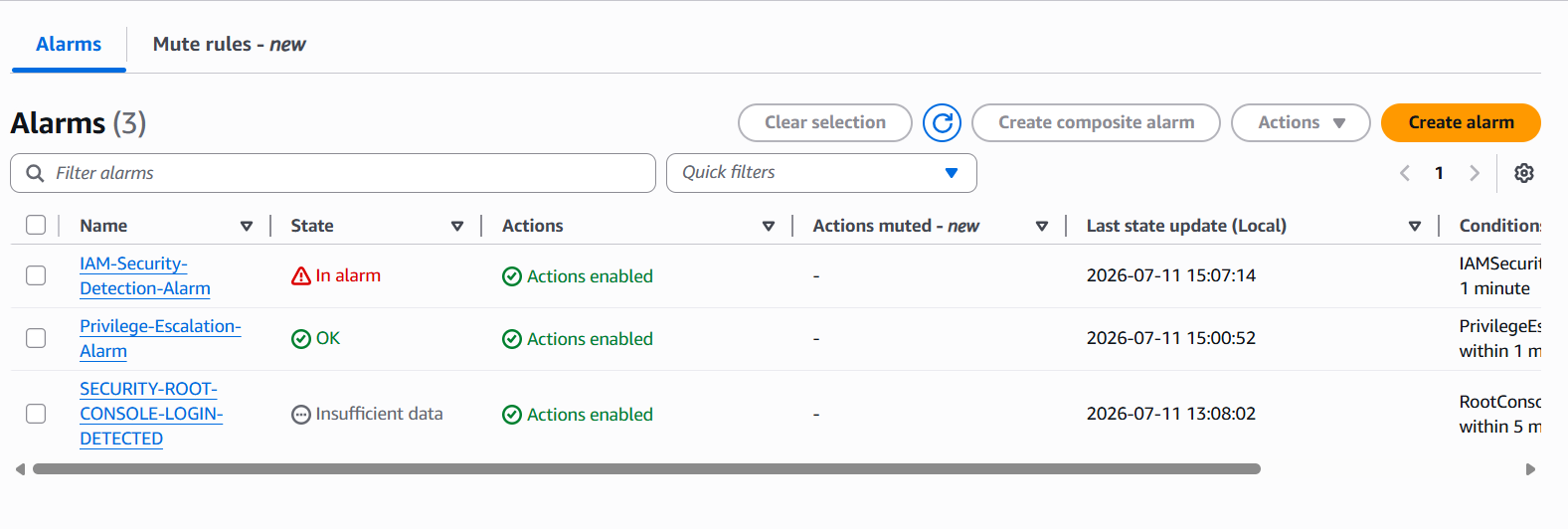
Task: Click the orange Create alarm button
Action: coord(1461,122)
